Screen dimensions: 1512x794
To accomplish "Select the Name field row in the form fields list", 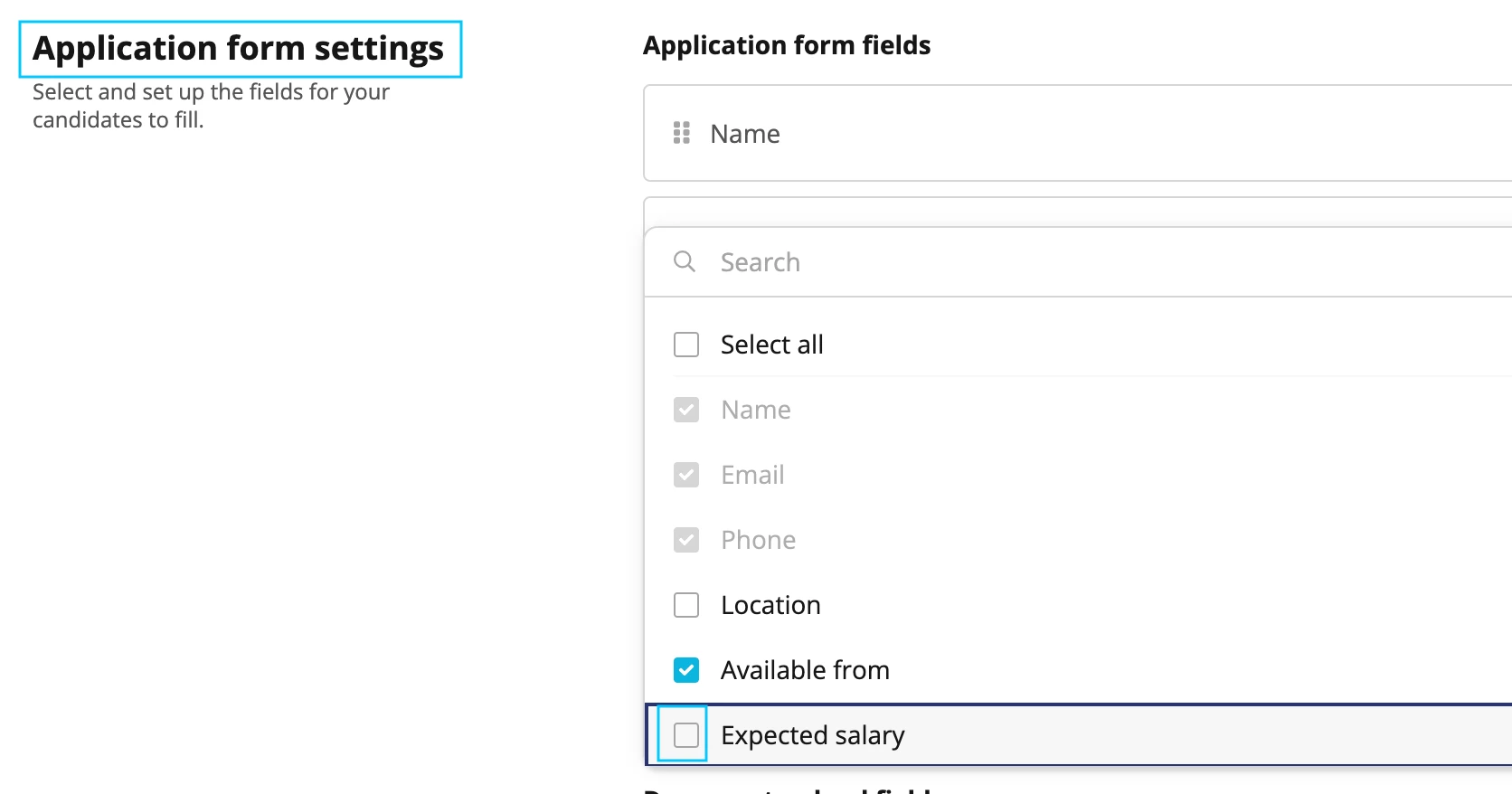I will click(1078, 133).
